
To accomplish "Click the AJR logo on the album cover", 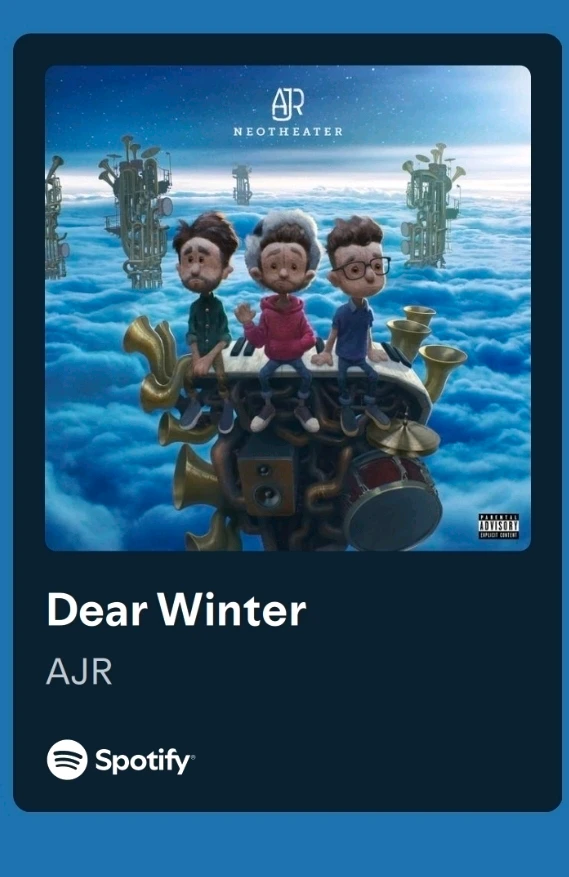I will 288,104.
